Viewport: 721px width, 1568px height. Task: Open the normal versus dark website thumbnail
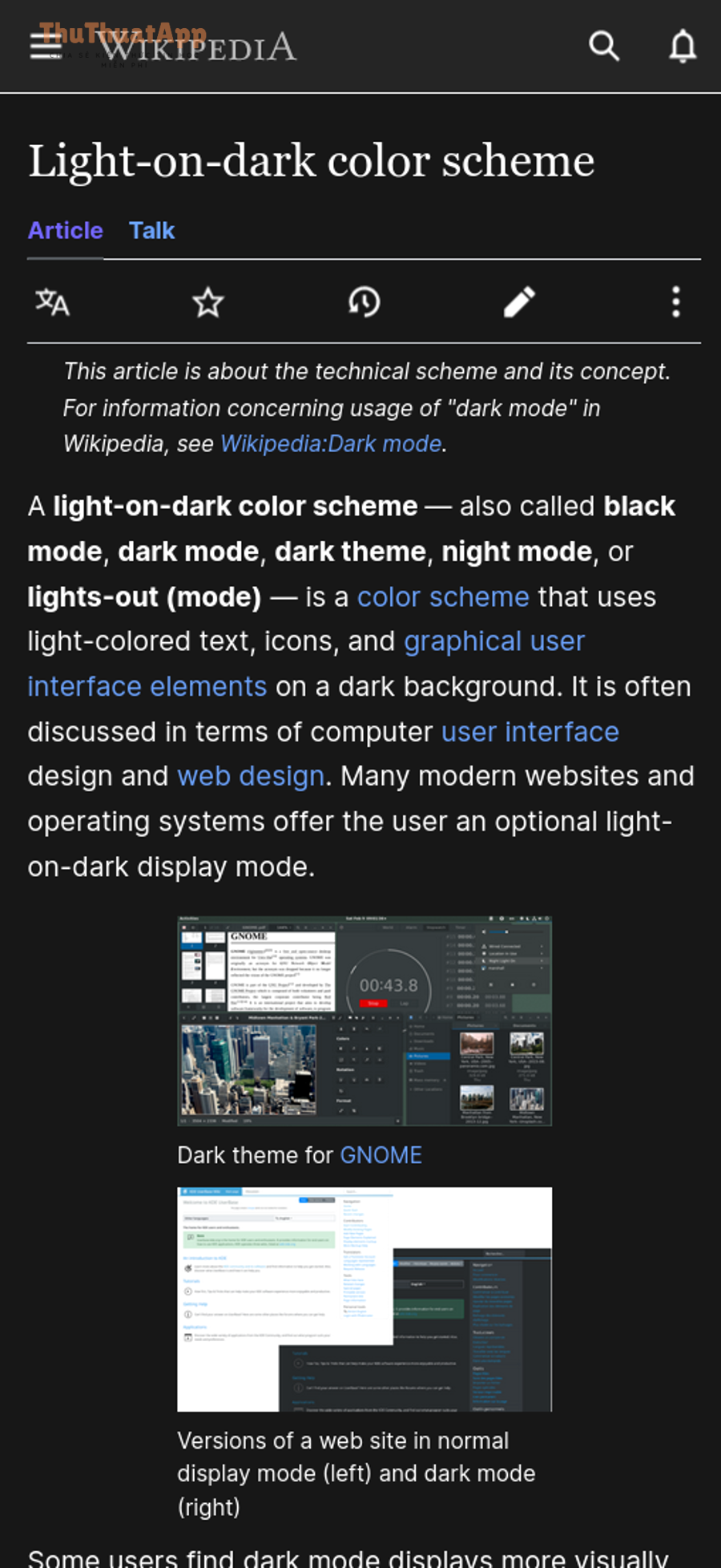[x=365, y=1299]
